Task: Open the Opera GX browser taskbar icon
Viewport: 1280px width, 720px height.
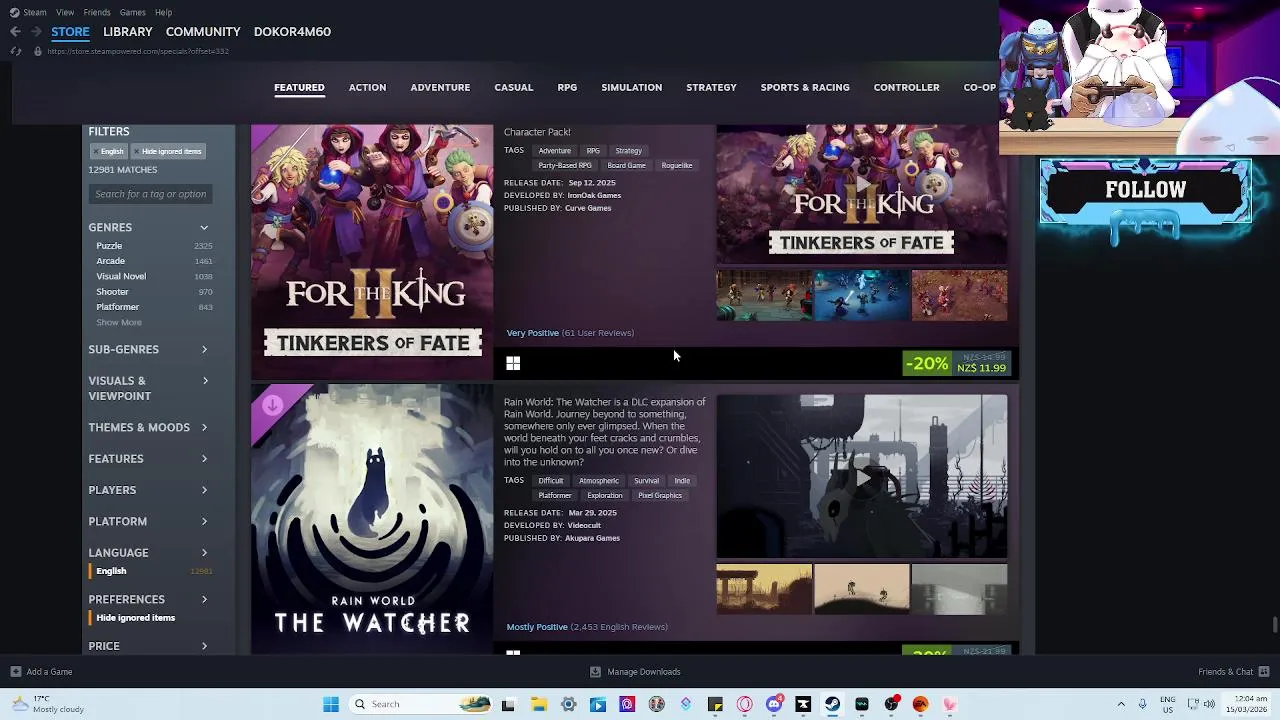Action: 744,704
